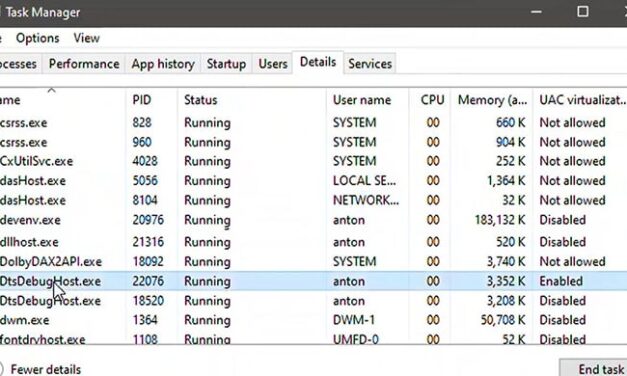627x376 pixels.
Task: Switch to the App history tab
Action: [163, 64]
